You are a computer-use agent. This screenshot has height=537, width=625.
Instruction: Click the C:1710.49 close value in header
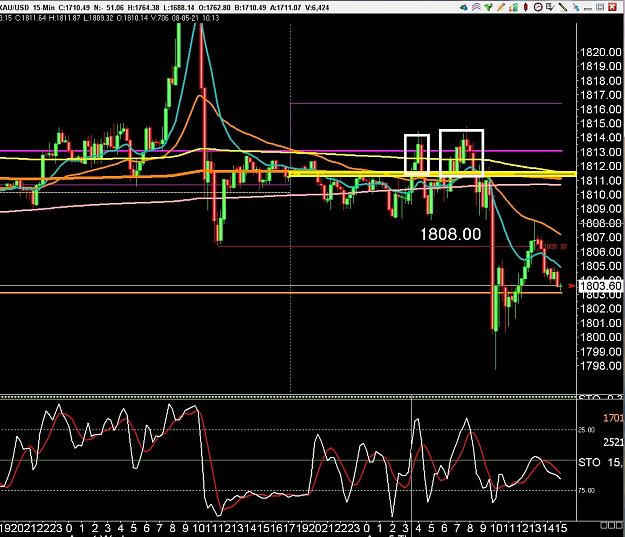pyautogui.click(x=74, y=8)
